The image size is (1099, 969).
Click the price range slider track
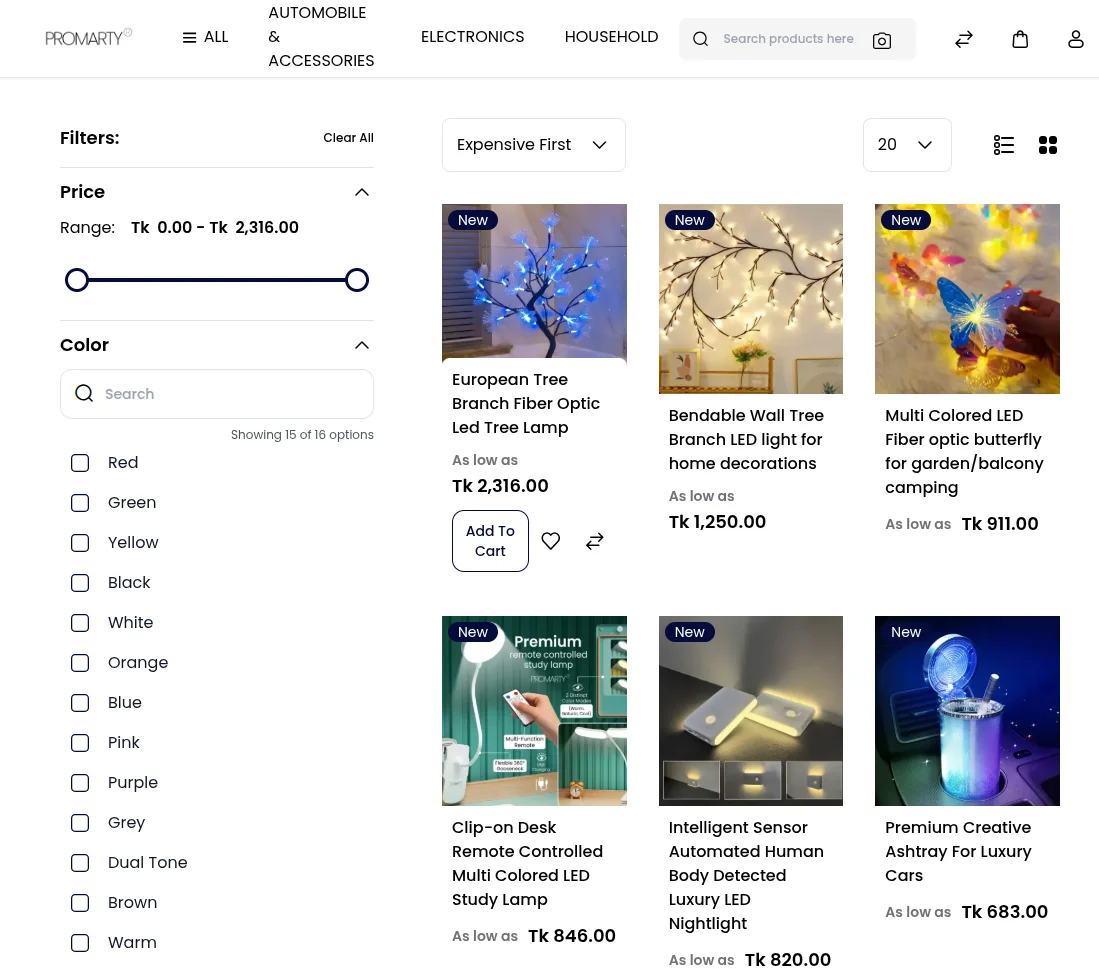tap(217, 280)
